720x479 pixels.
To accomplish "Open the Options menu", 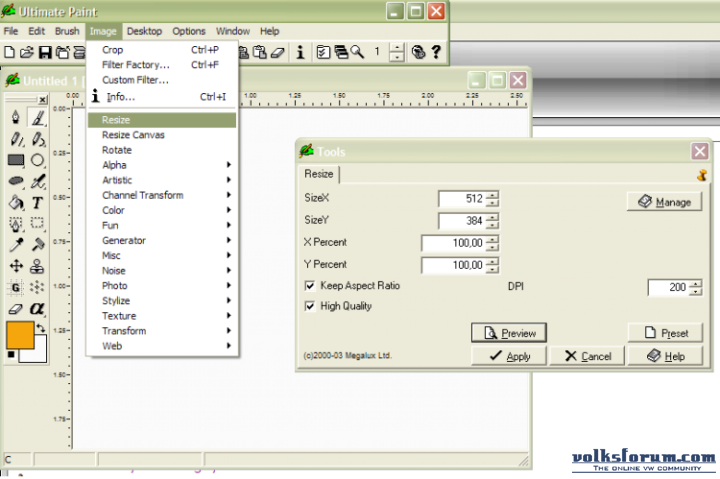I will pyautogui.click(x=189, y=31).
